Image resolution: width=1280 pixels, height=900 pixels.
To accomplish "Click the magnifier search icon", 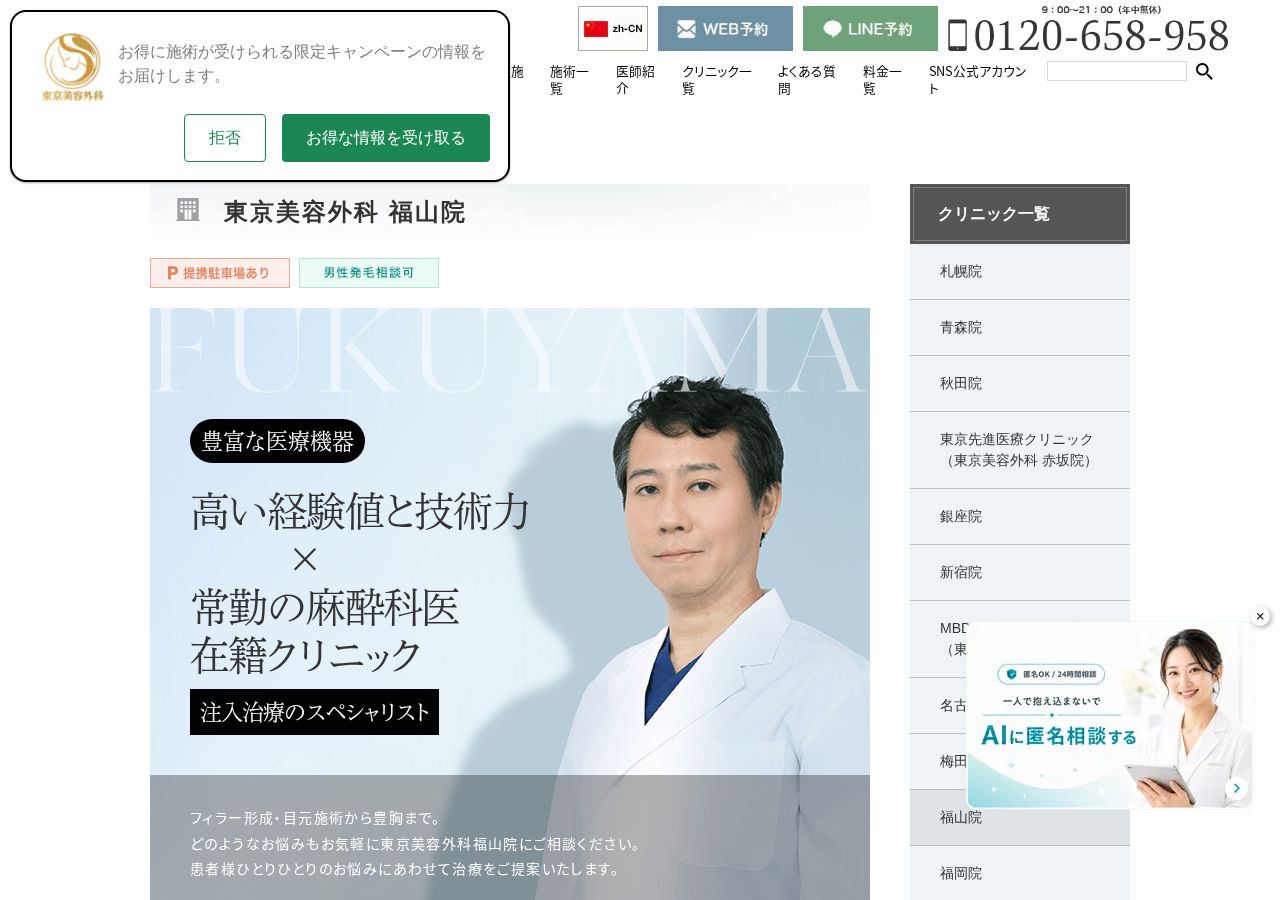I will point(1205,71).
